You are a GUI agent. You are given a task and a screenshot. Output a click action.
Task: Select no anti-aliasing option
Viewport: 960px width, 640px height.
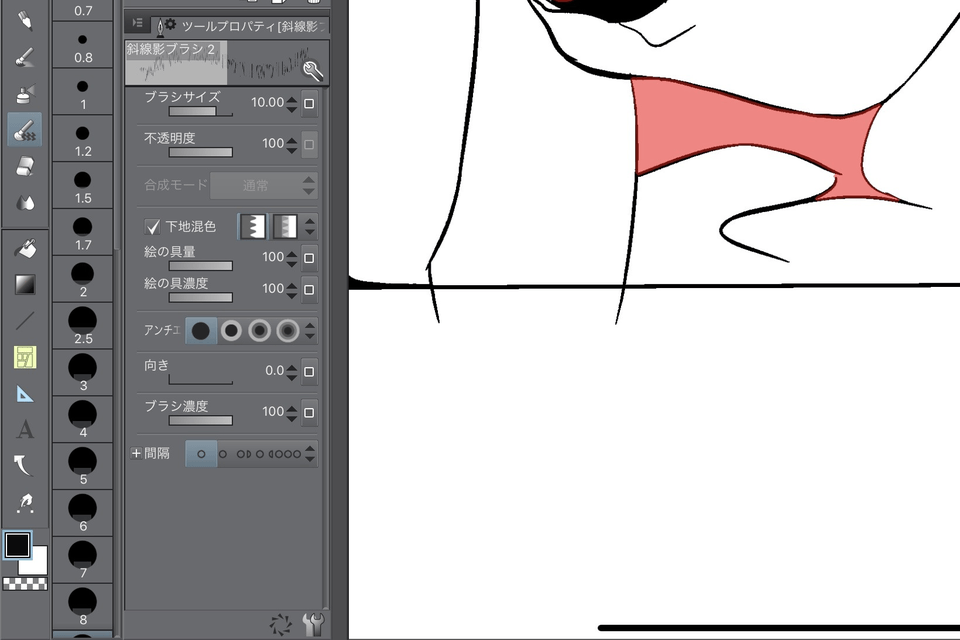pyautogui.click(x=201, y=331)
